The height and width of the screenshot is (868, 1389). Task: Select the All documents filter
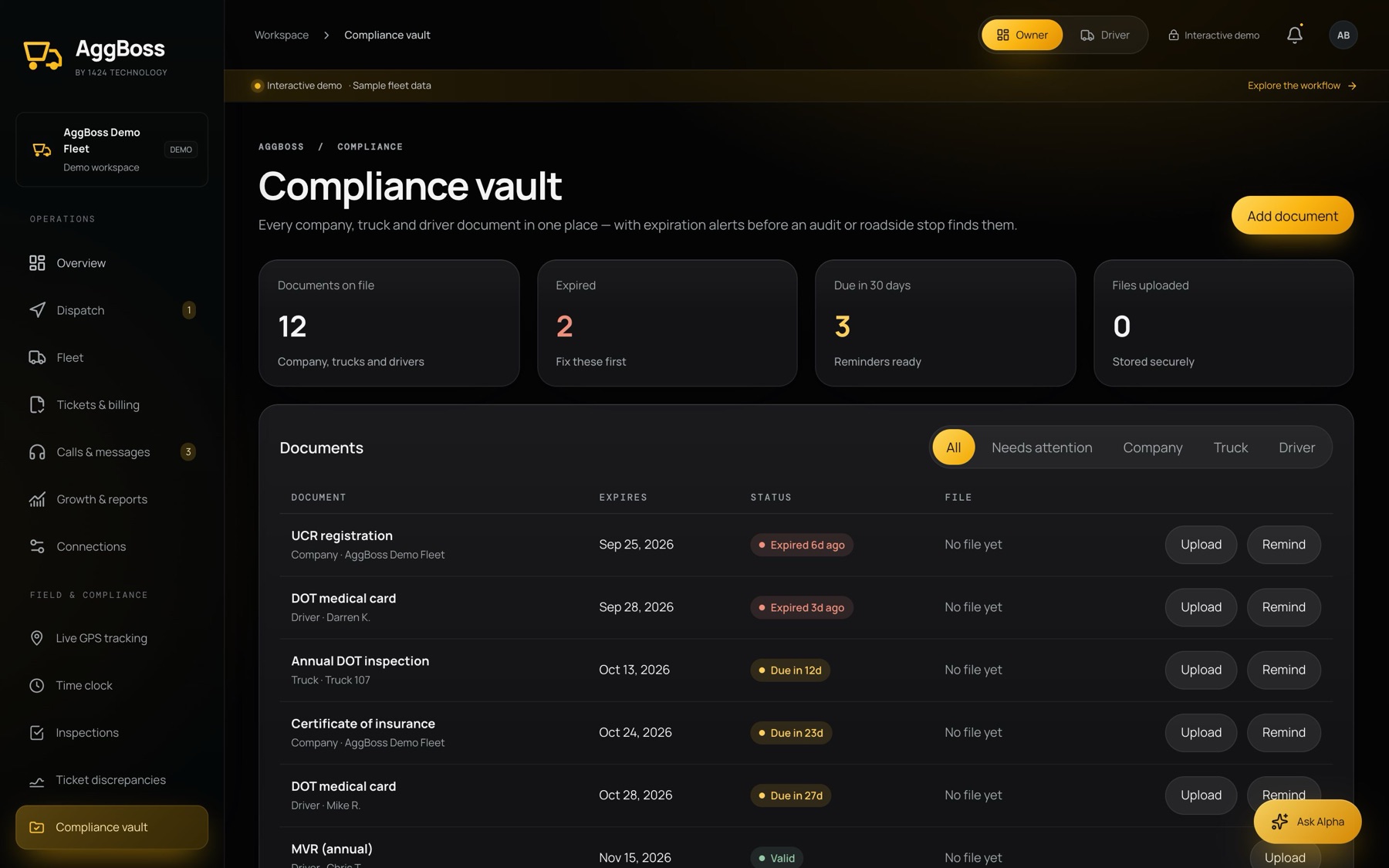(953, 448)
